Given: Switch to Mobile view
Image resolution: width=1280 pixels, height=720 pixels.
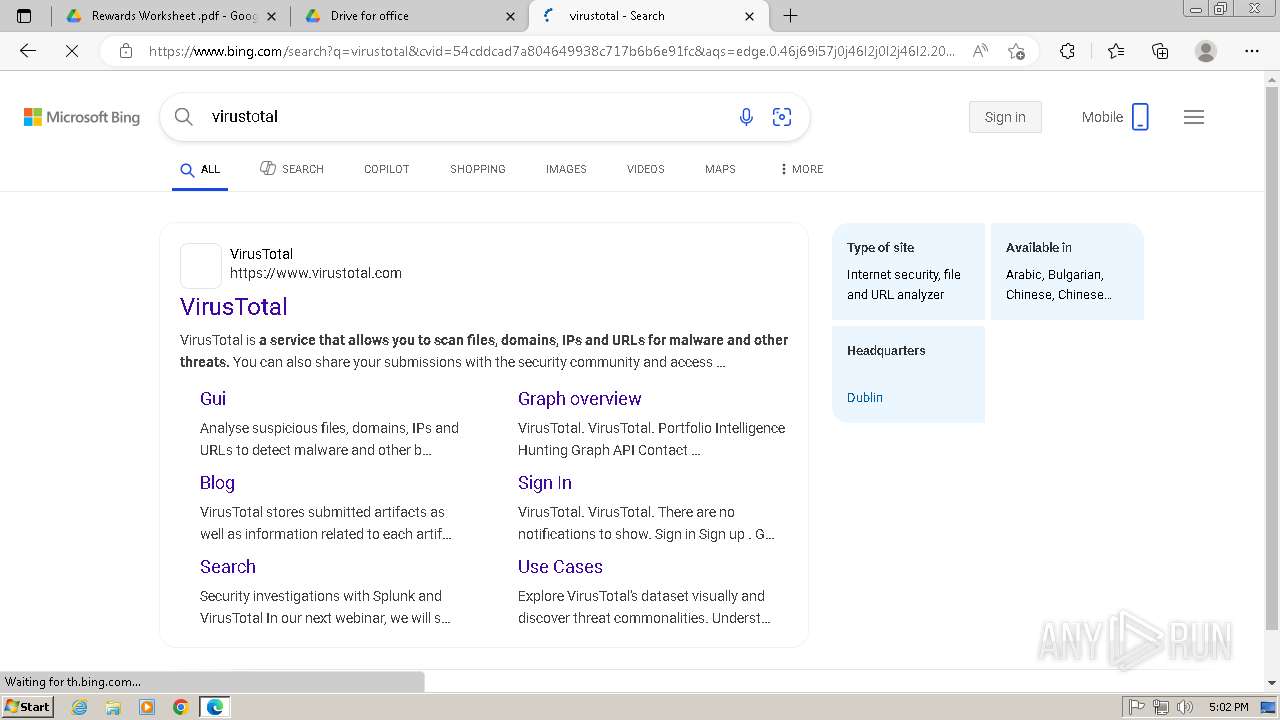Looking at the screenshot, I should pos(1115,117).
